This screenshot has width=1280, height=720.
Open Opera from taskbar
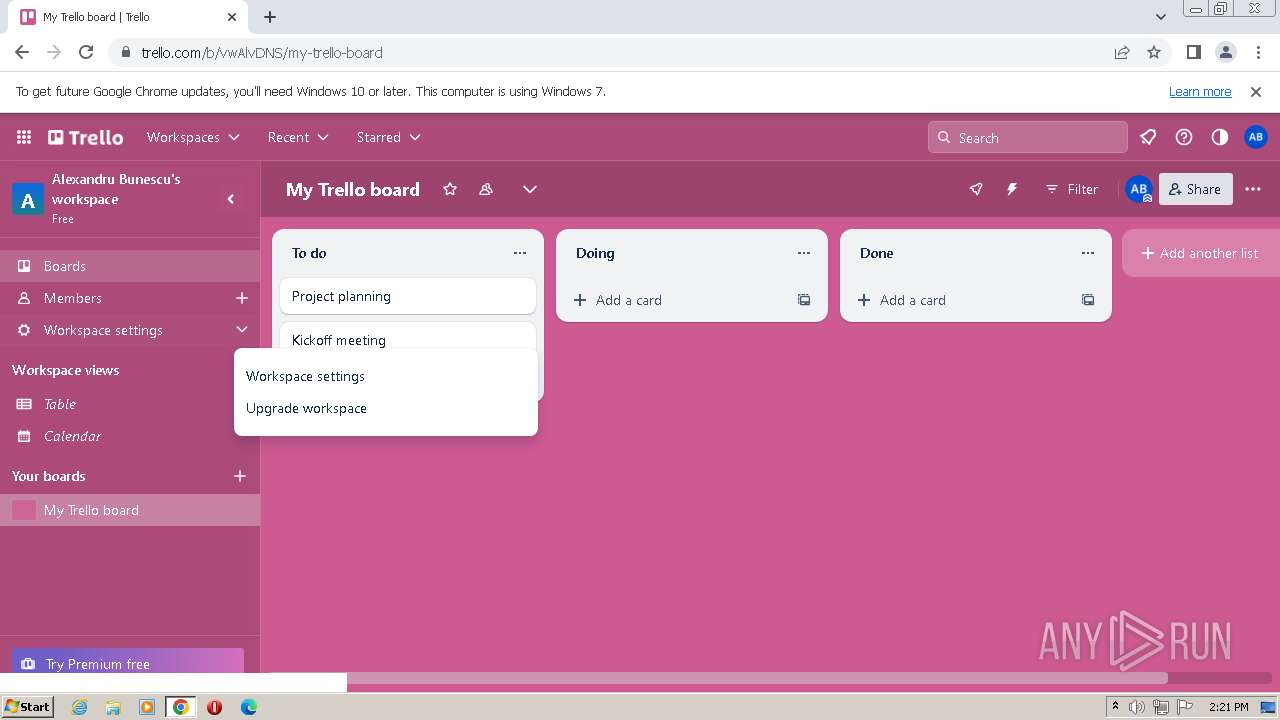(214, 707)
